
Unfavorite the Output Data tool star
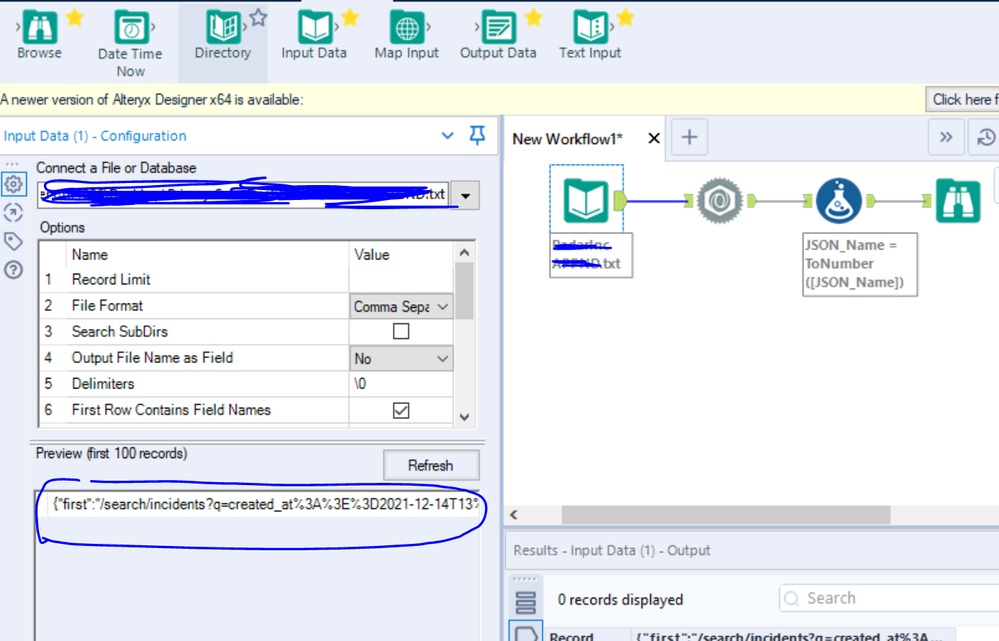(533, 17)
